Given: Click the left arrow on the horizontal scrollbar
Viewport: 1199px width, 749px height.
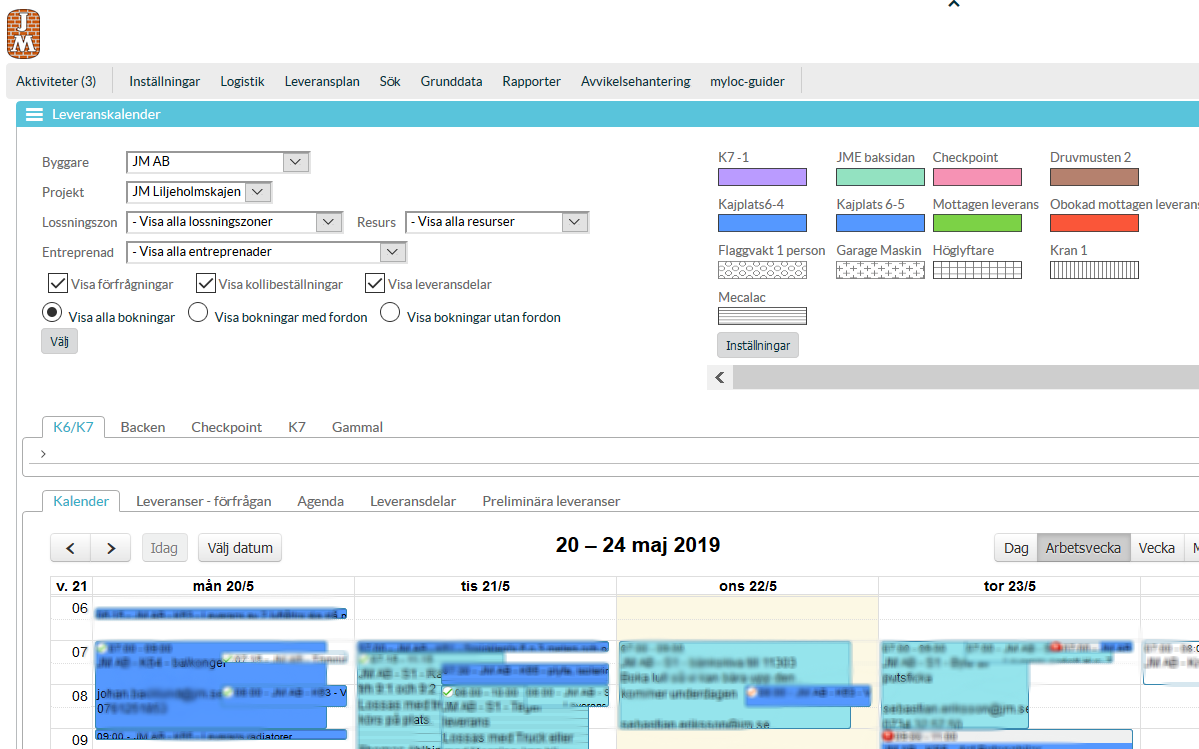Looking at the screenshot, I should [719, 378].
